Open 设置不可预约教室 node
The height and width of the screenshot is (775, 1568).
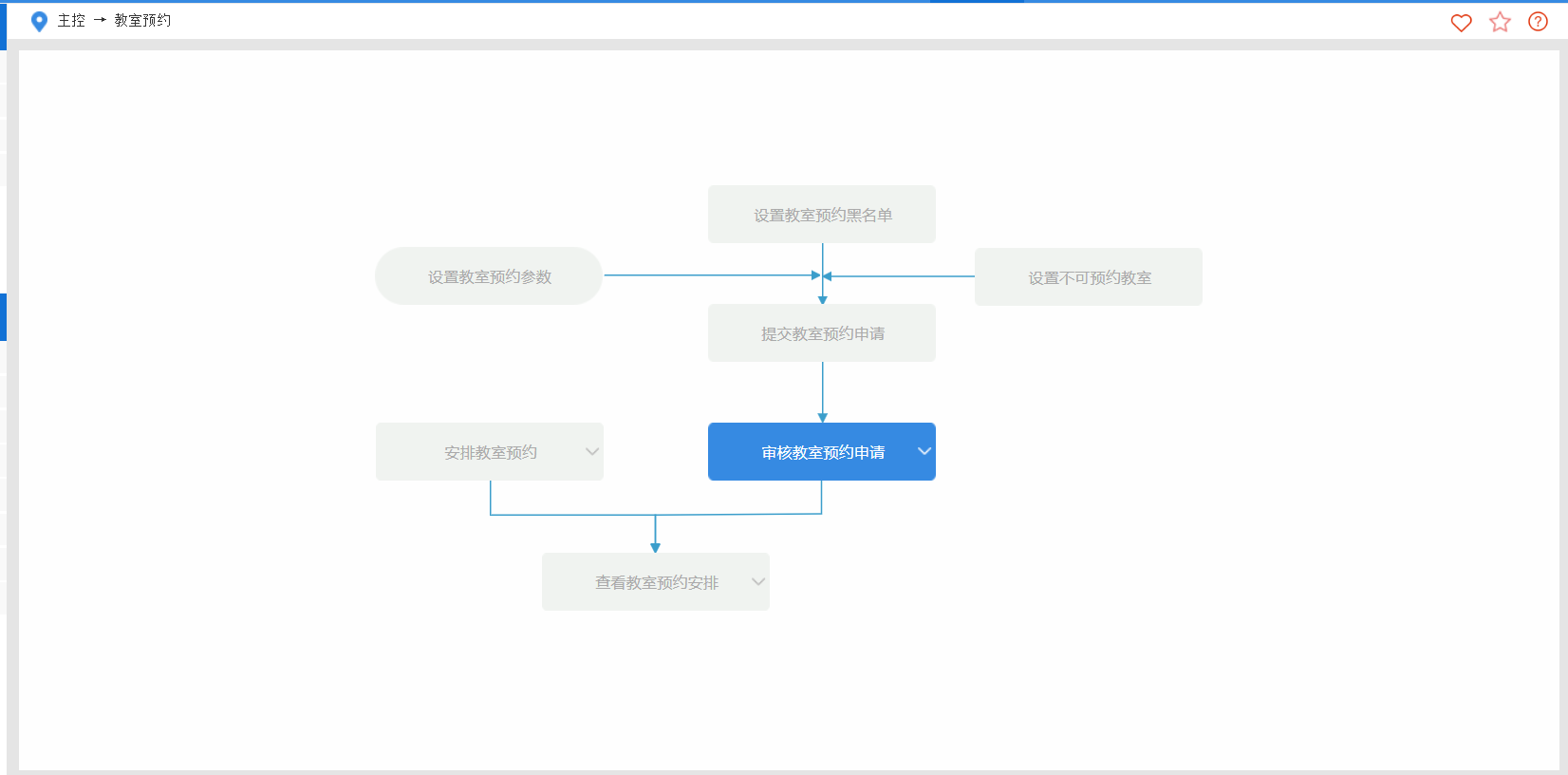pos(1089,277)
